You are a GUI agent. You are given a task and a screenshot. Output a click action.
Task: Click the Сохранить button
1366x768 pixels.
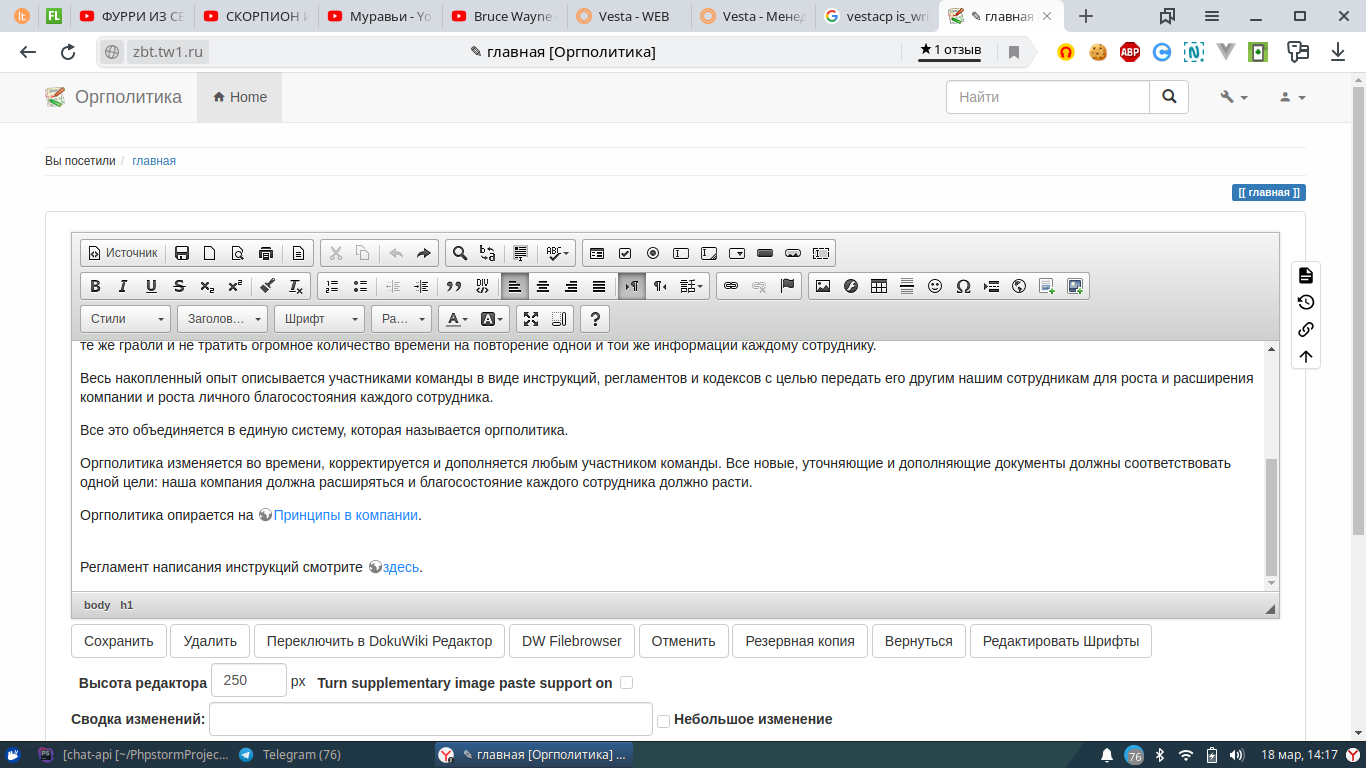pyautogui.click(x=118, y=641)
